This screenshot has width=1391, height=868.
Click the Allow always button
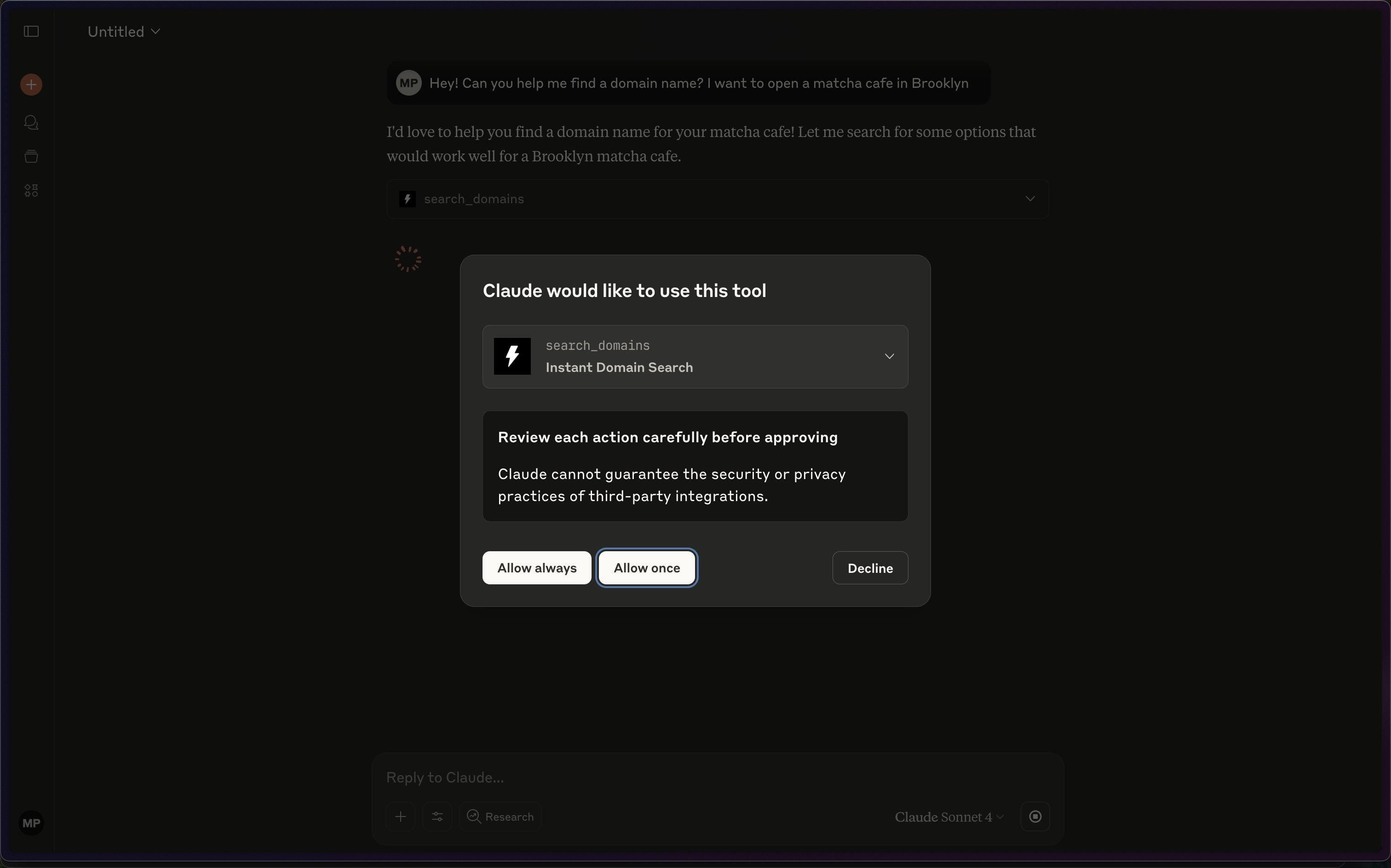coord(536,568)
